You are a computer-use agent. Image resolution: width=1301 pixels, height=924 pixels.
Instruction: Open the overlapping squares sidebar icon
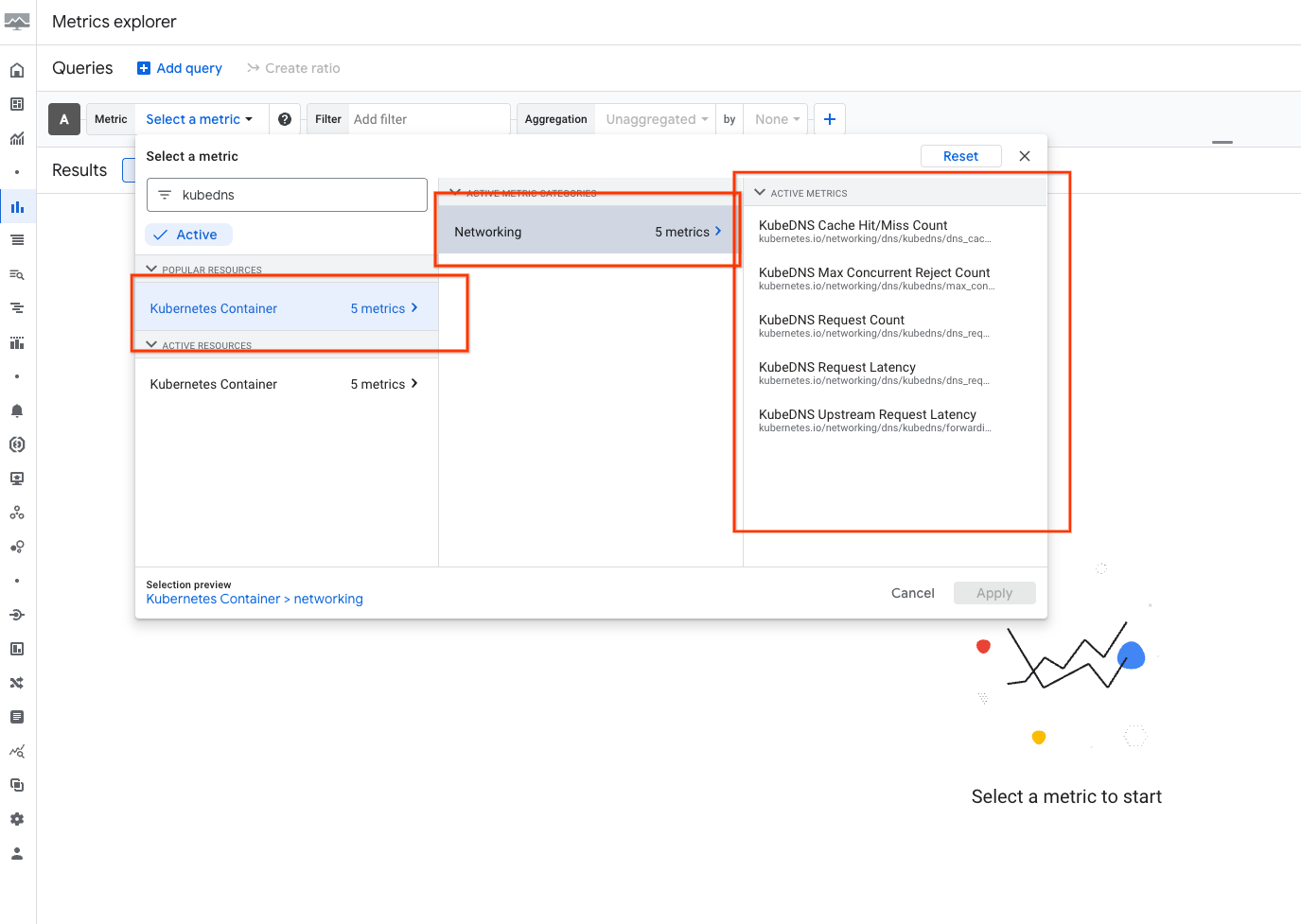17,785
